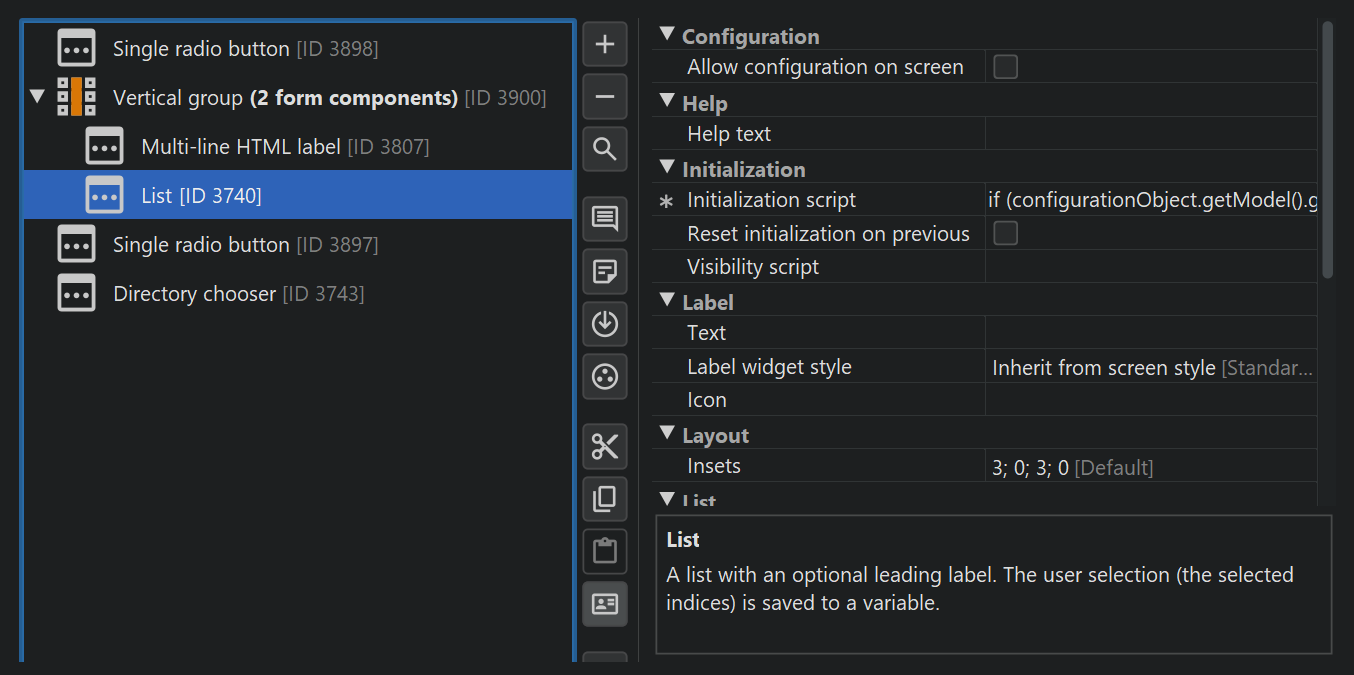Collapse the Layout property section

coord(667,435)
